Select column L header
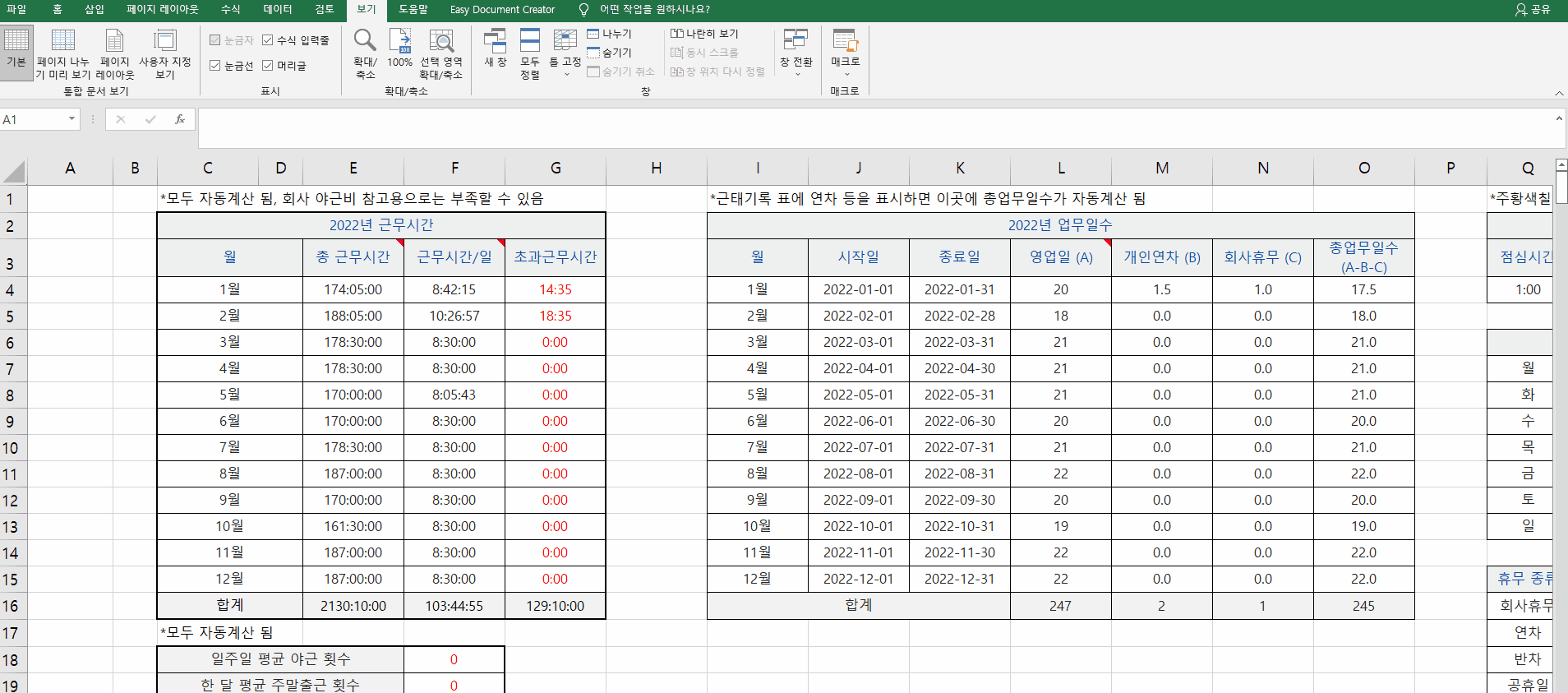This screenshot has width=1568, height=693. click(1061, 168)
